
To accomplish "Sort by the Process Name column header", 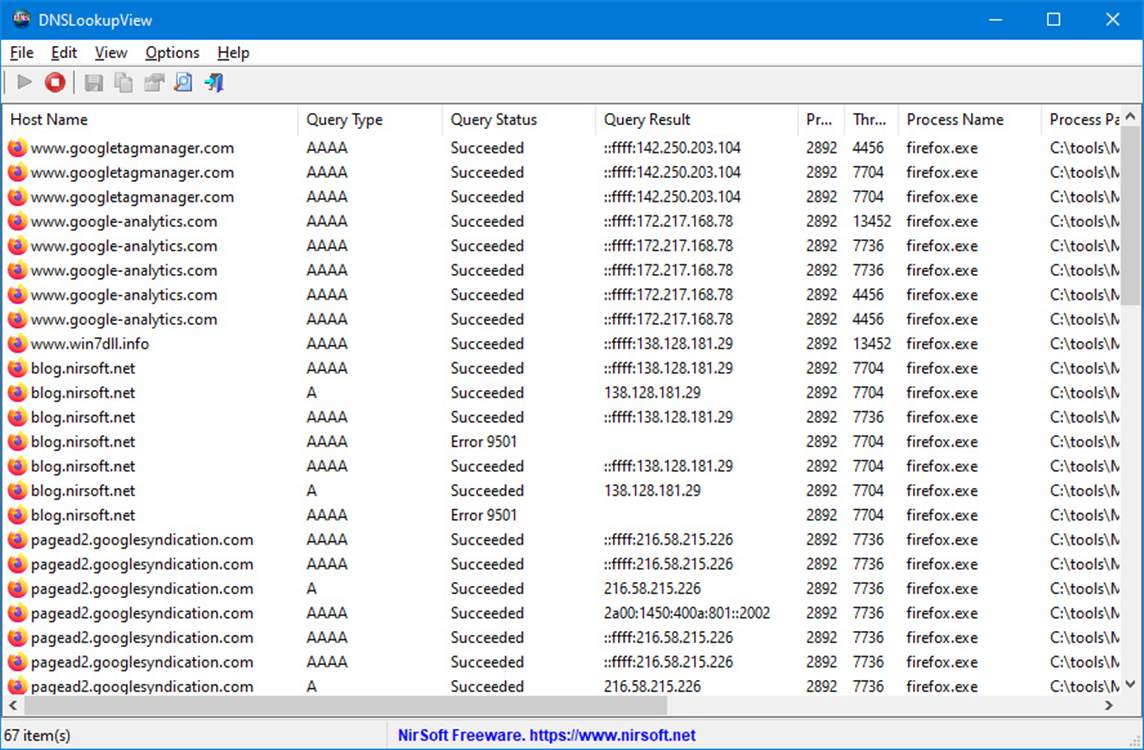I will tap(969, 120).
